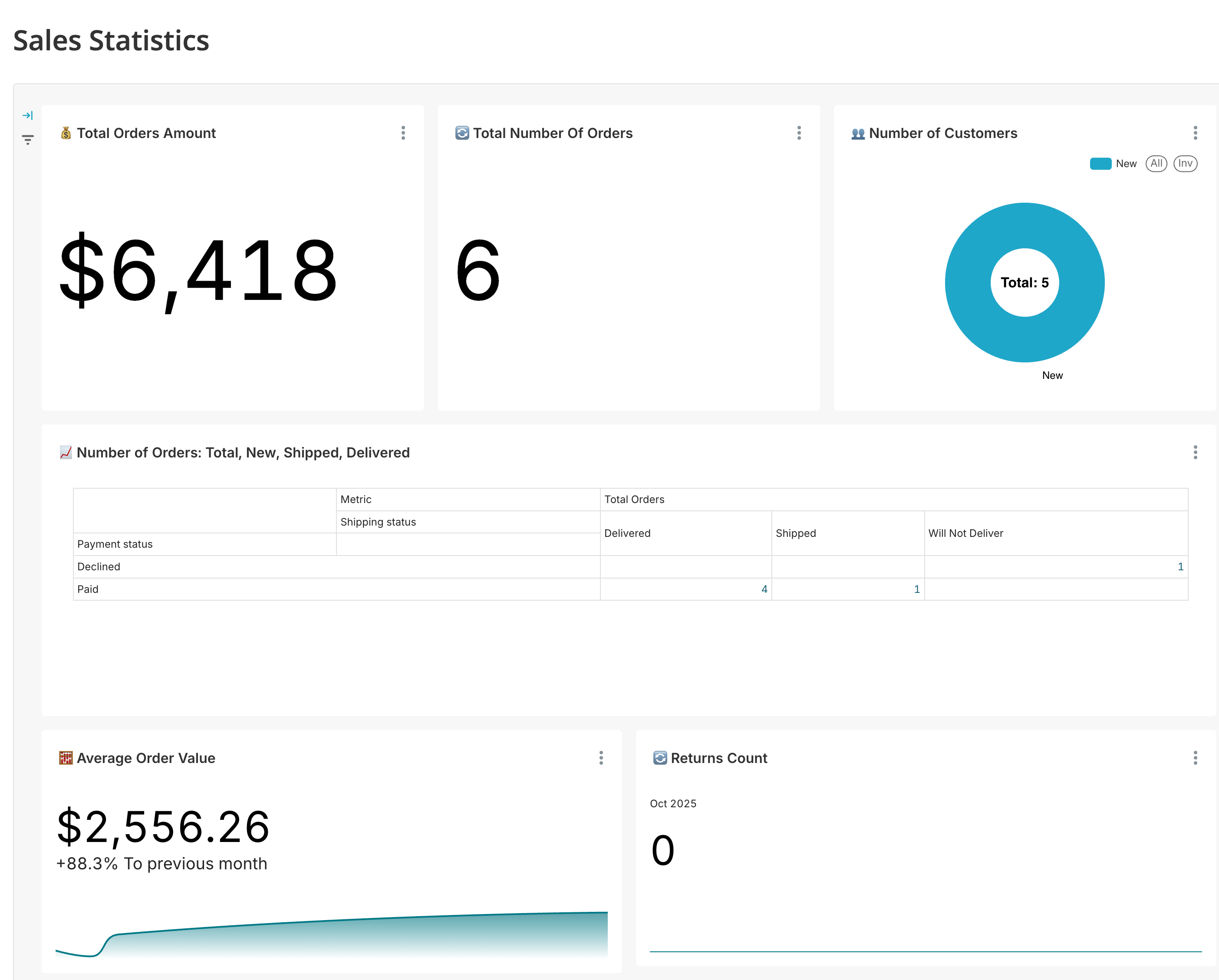Viewport: 1219px width, 980px height.
Task: Select the Paid row label
Action: point(88,589)
